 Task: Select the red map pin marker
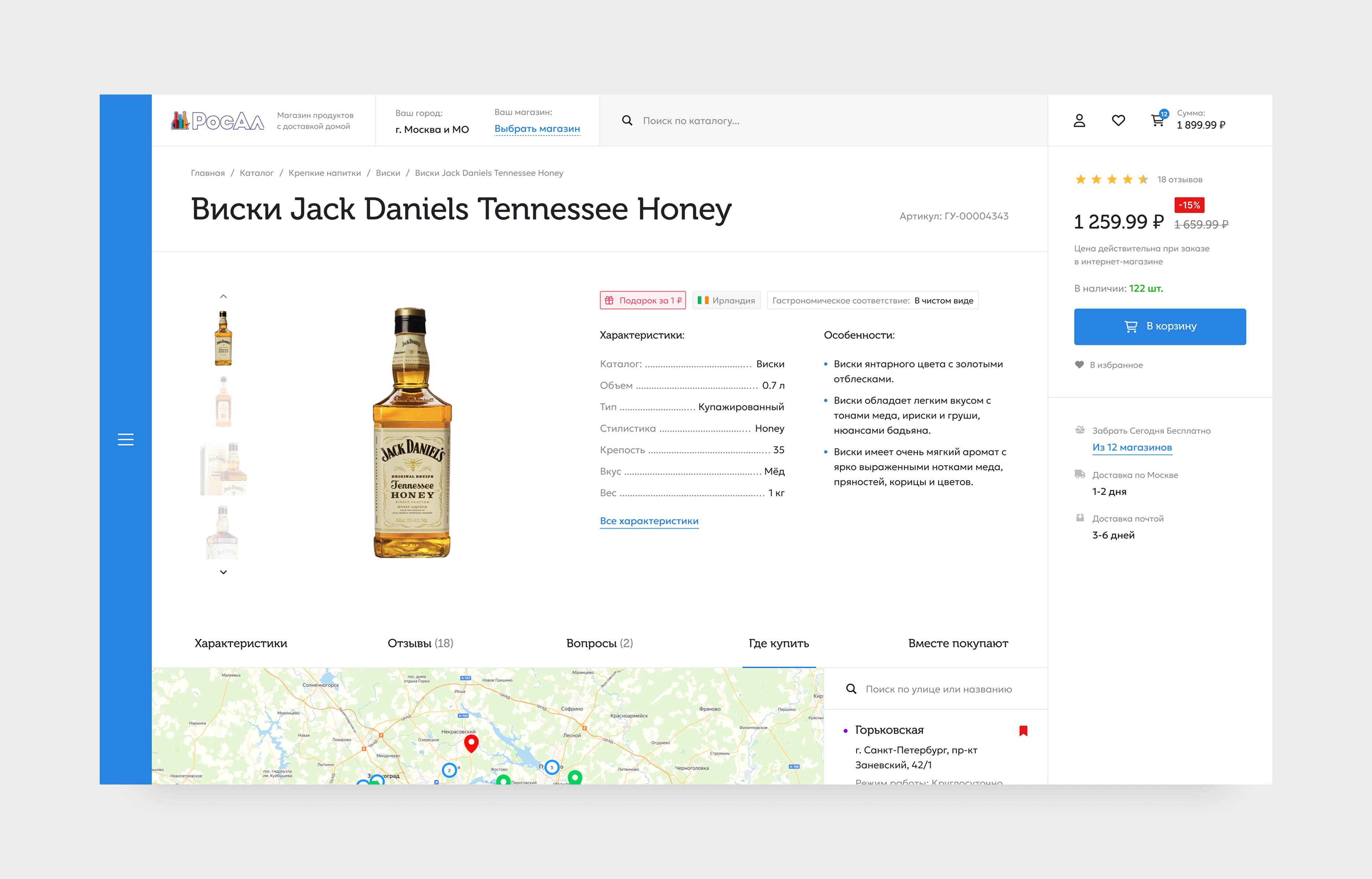coord(471,744)
